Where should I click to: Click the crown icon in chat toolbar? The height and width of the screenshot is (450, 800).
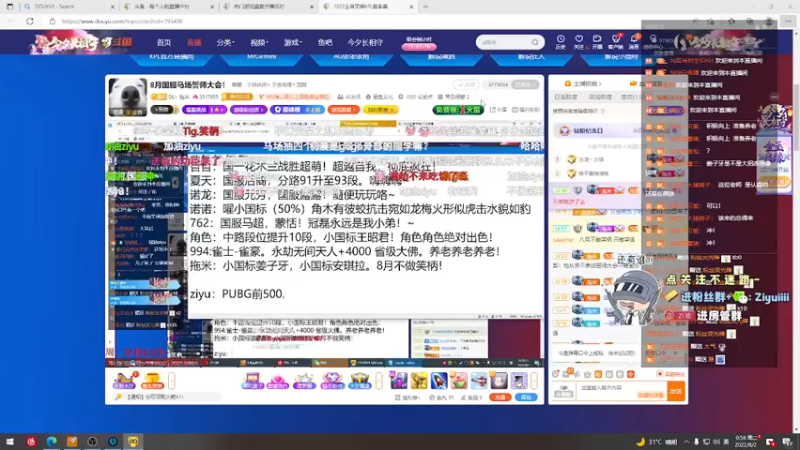click(x=587, y=374)
